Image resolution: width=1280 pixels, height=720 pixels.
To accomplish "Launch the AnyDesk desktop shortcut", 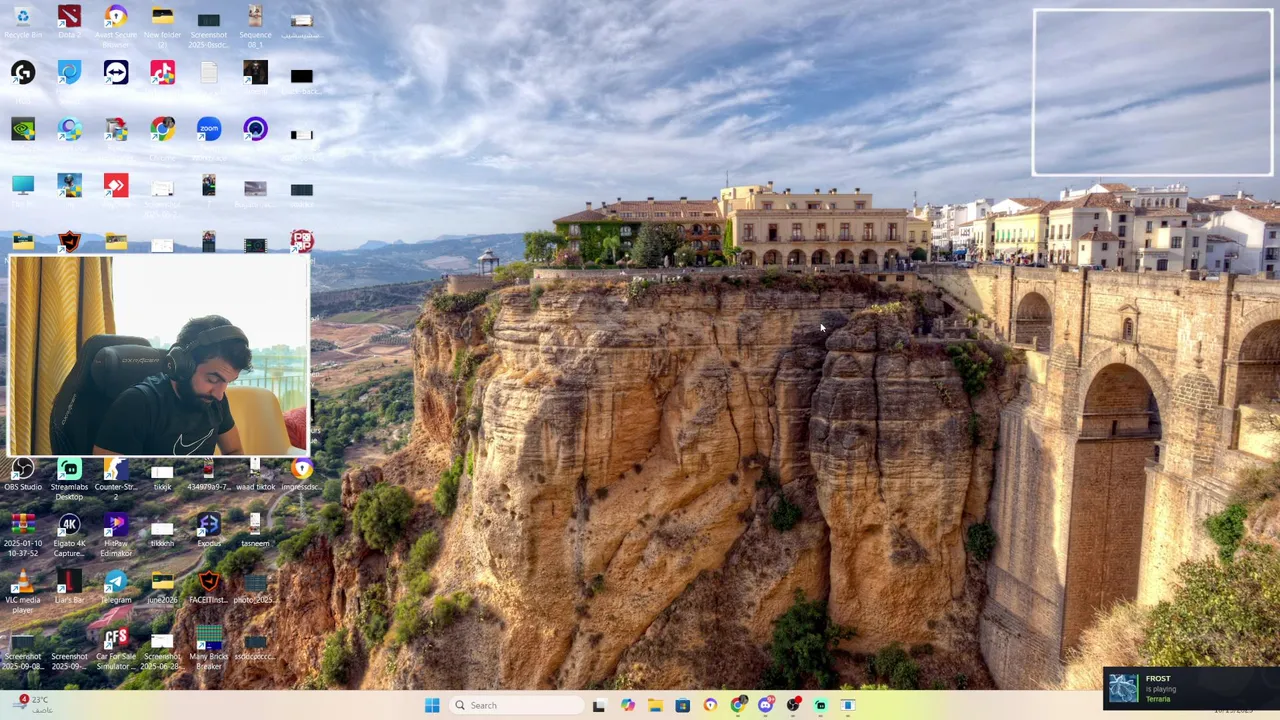I will point(116,186).
